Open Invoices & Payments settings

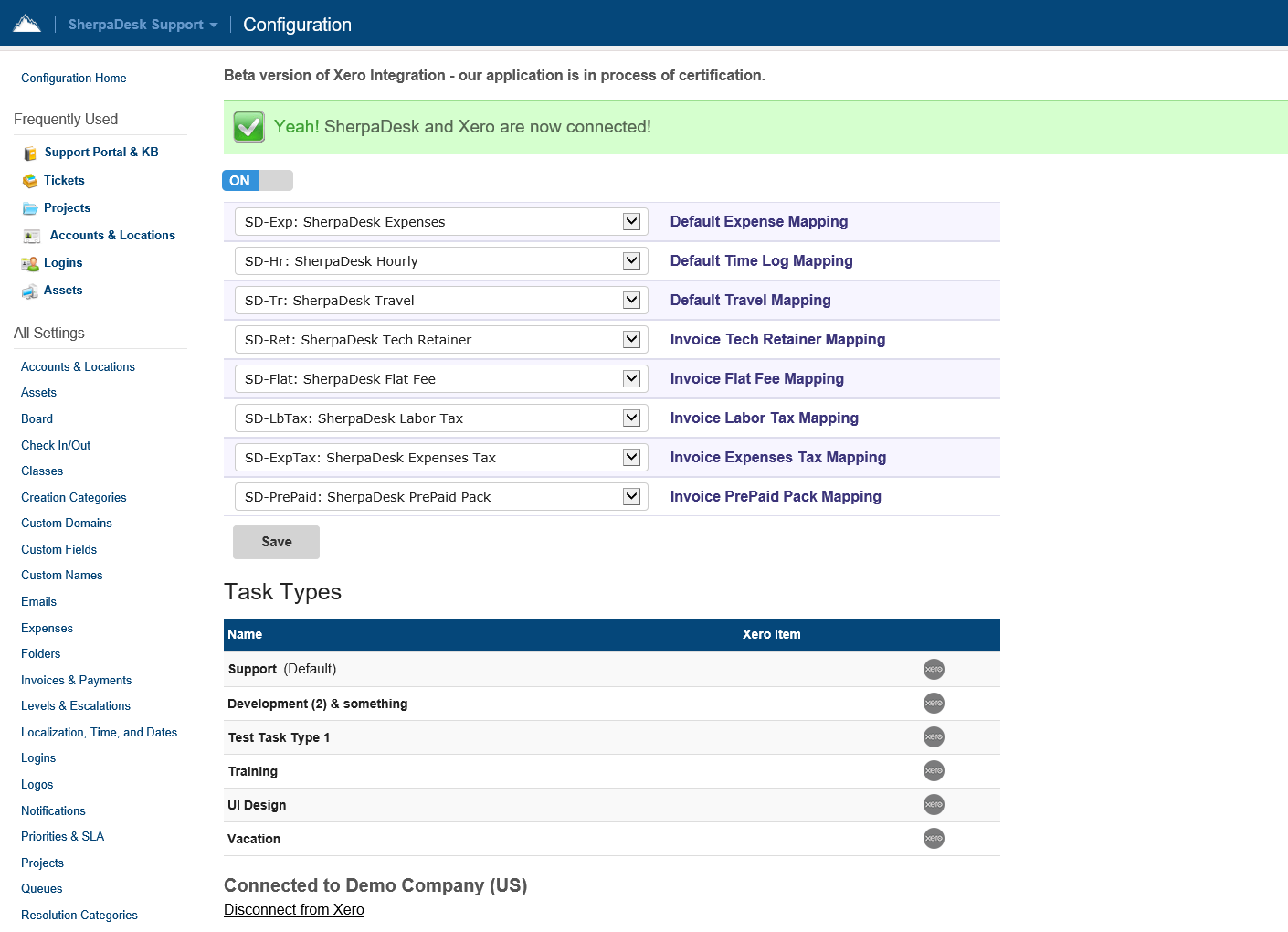tap(76, 680)
